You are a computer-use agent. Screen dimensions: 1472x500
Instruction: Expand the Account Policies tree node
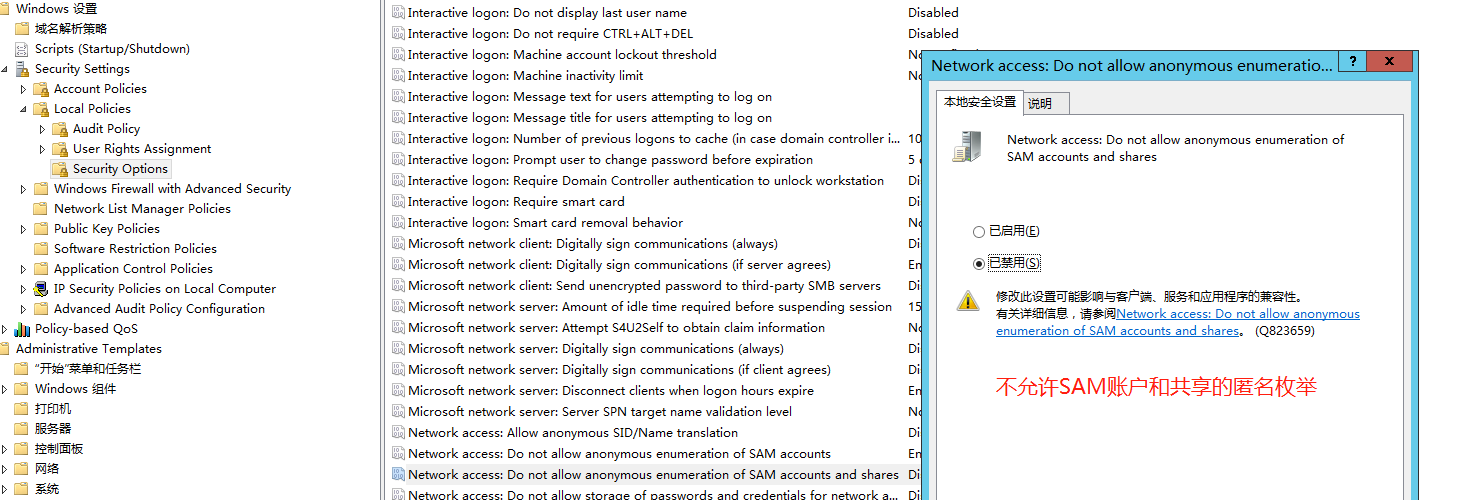[24, 89]
